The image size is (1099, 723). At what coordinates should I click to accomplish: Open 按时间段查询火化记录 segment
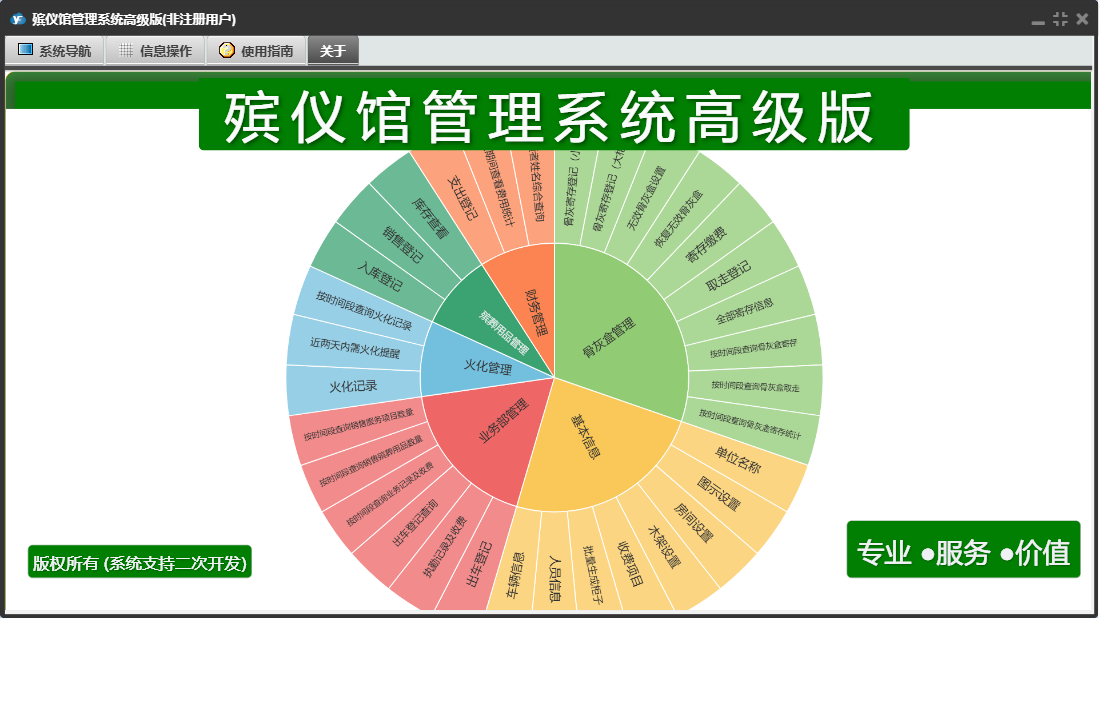(364, 310)
